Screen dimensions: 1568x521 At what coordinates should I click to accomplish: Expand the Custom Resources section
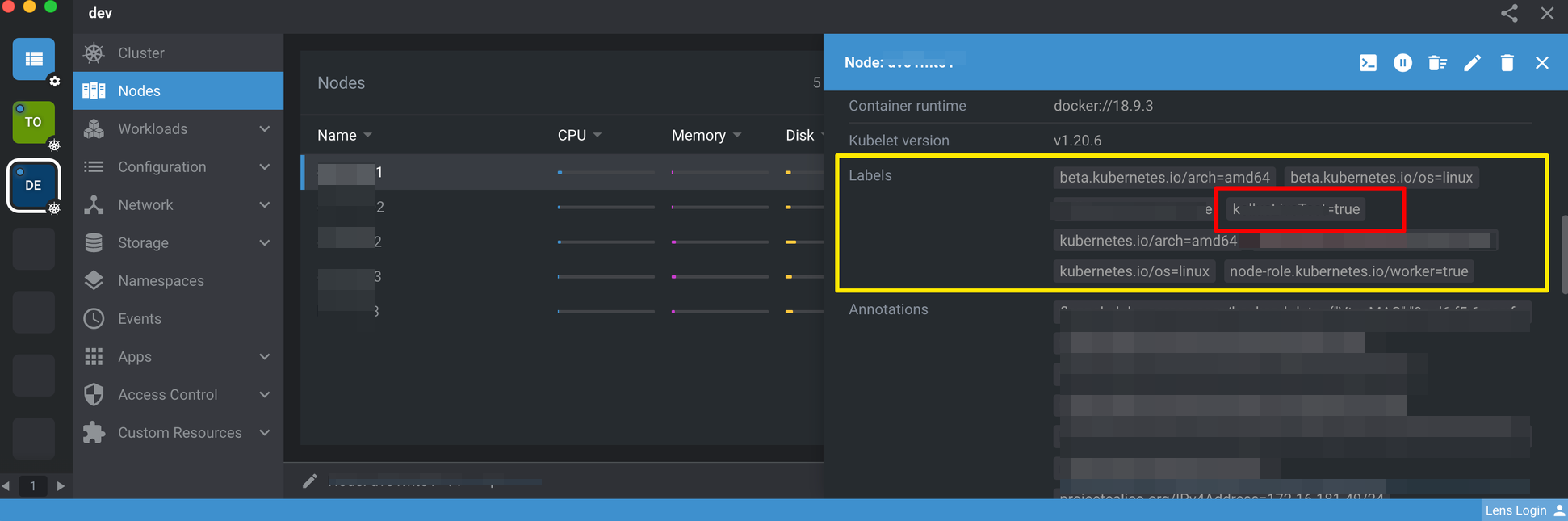[178, 433]
